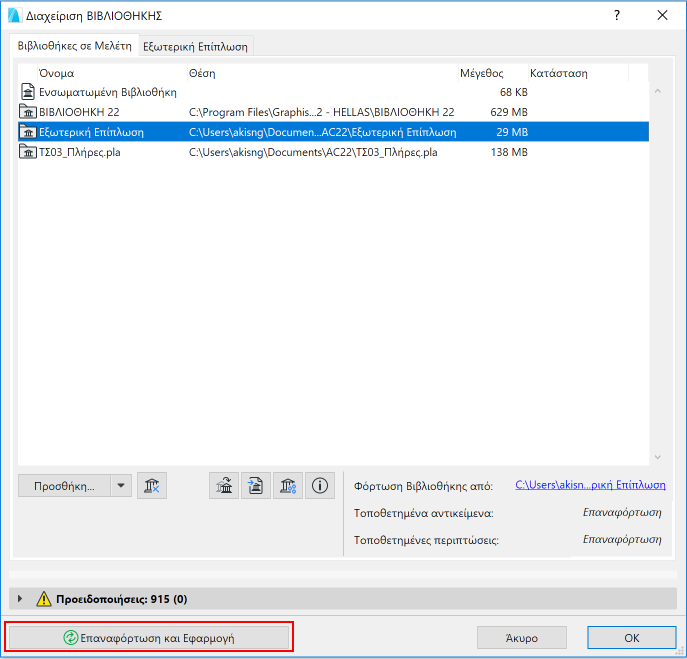Click the ΤΣ03_Πλήρες.pla library icon
The width and height of the screenshot is (687, 659).
coord(28,152)
